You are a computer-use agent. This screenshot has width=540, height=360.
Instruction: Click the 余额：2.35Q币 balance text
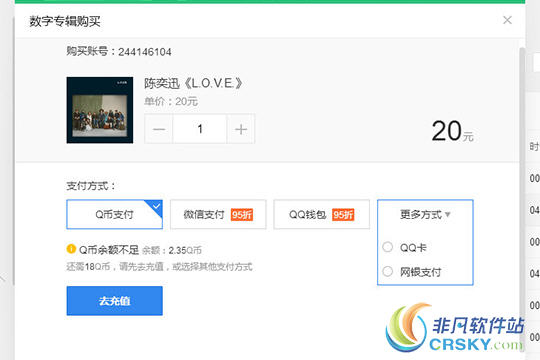point(172,250)
